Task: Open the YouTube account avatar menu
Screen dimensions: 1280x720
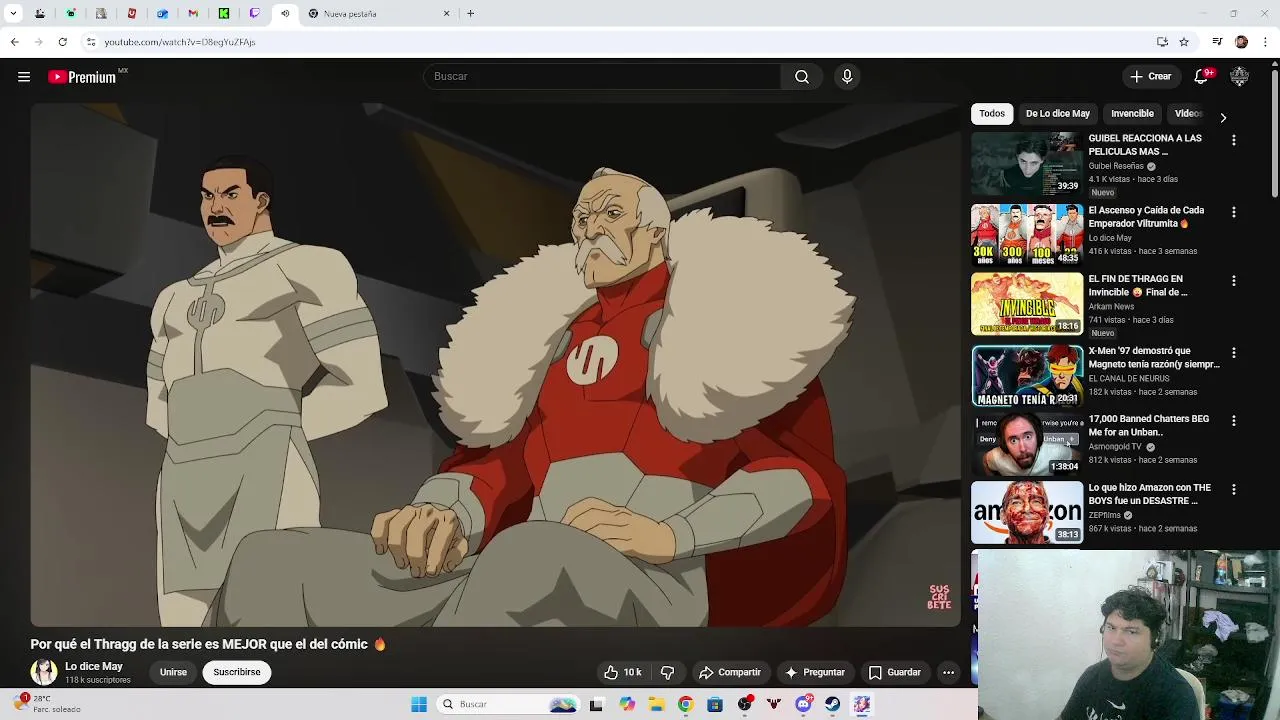Action: (x=1240, y=77)
